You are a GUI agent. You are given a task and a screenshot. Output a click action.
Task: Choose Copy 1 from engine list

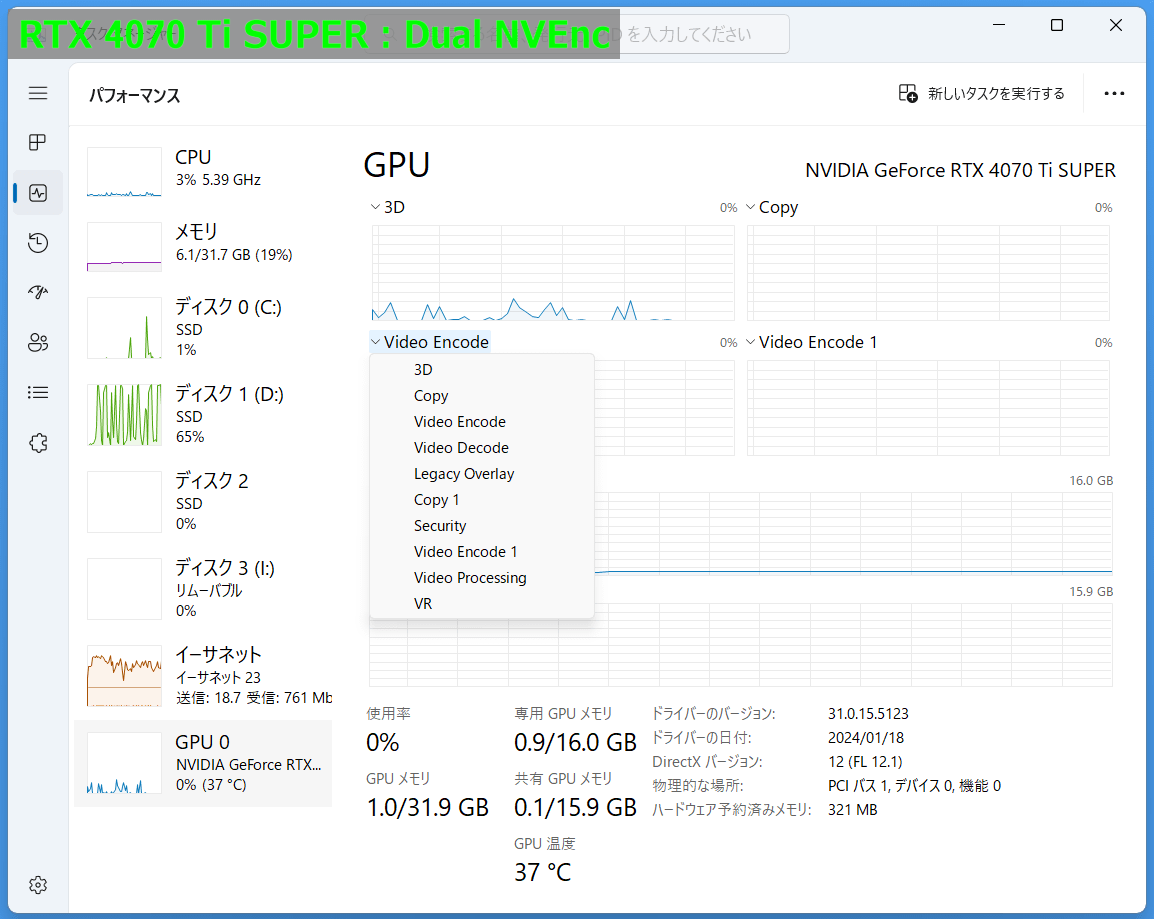[481, 500]
